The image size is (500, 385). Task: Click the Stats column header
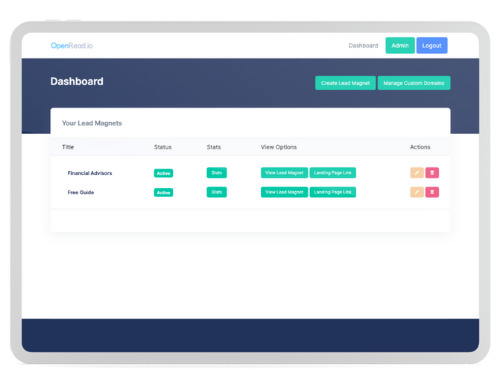[214, 147]
